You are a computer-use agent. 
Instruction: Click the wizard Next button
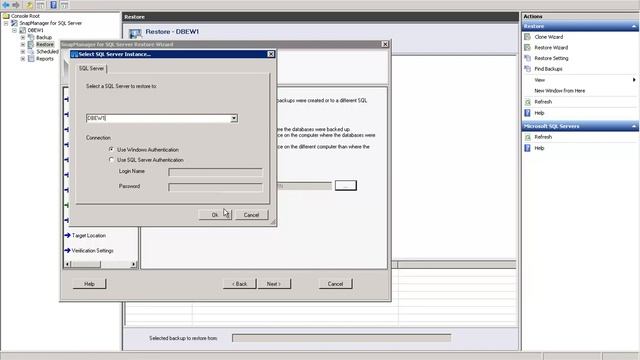click(274, 284)
